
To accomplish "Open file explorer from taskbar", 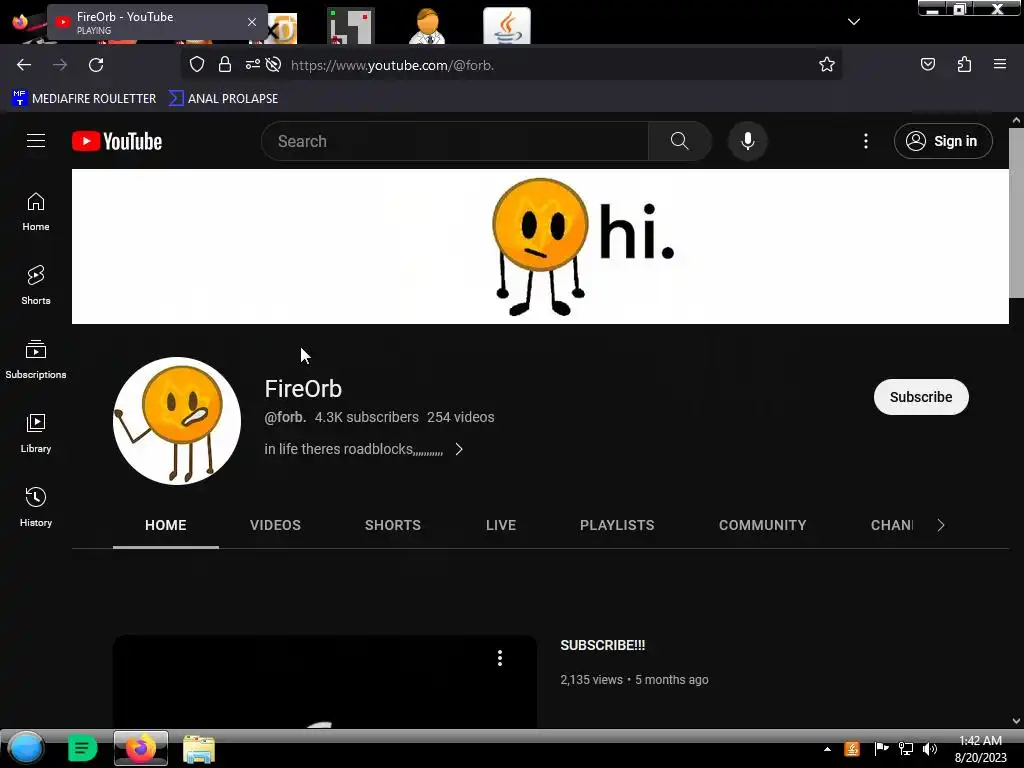I will [x=199, y=748].
